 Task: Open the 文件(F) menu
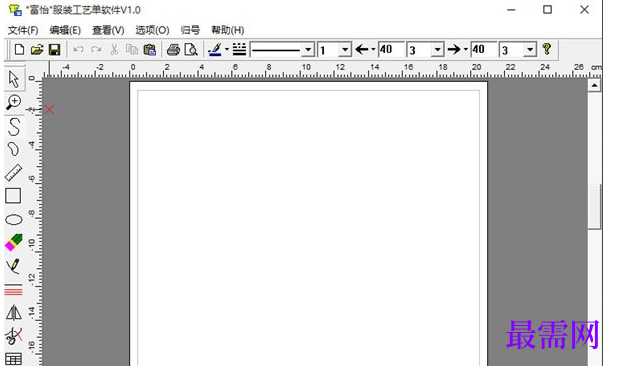[x=23, y=30]
